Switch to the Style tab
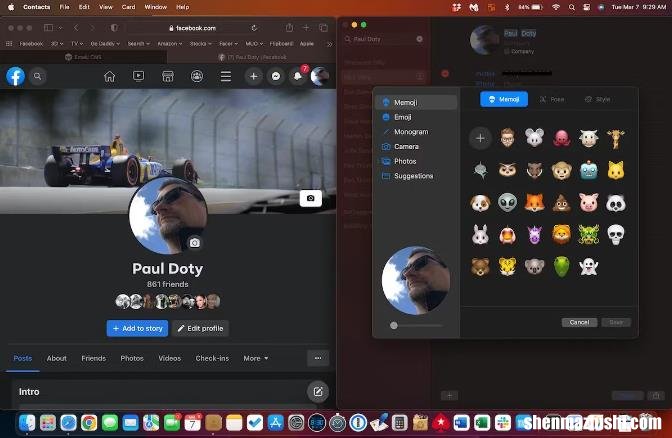 [x=598, y=99]
